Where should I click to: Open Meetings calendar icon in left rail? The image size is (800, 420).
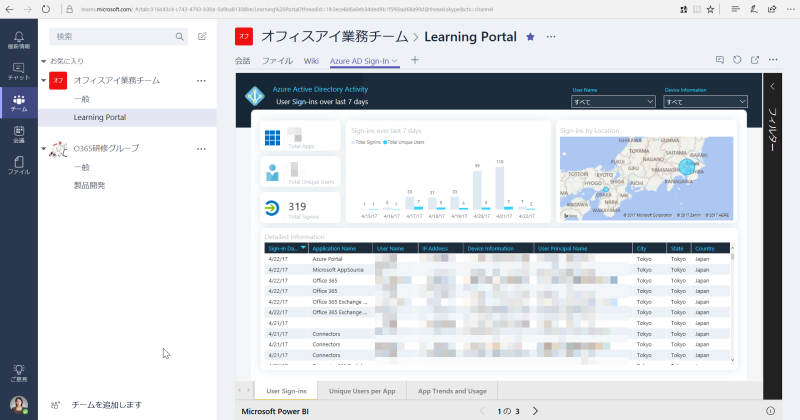point(18,134)
